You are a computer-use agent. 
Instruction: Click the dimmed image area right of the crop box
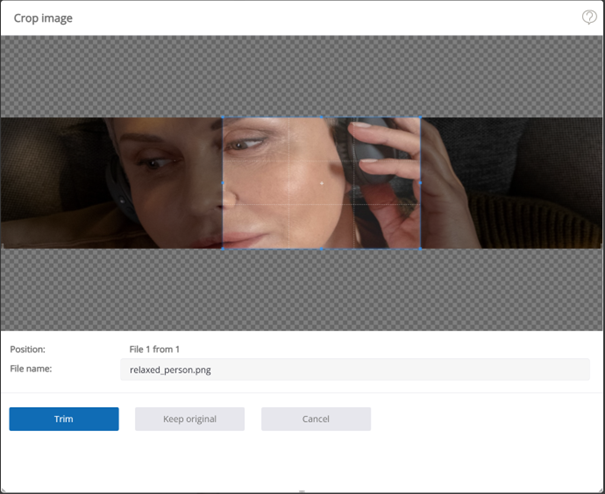[x=510, y=183]
